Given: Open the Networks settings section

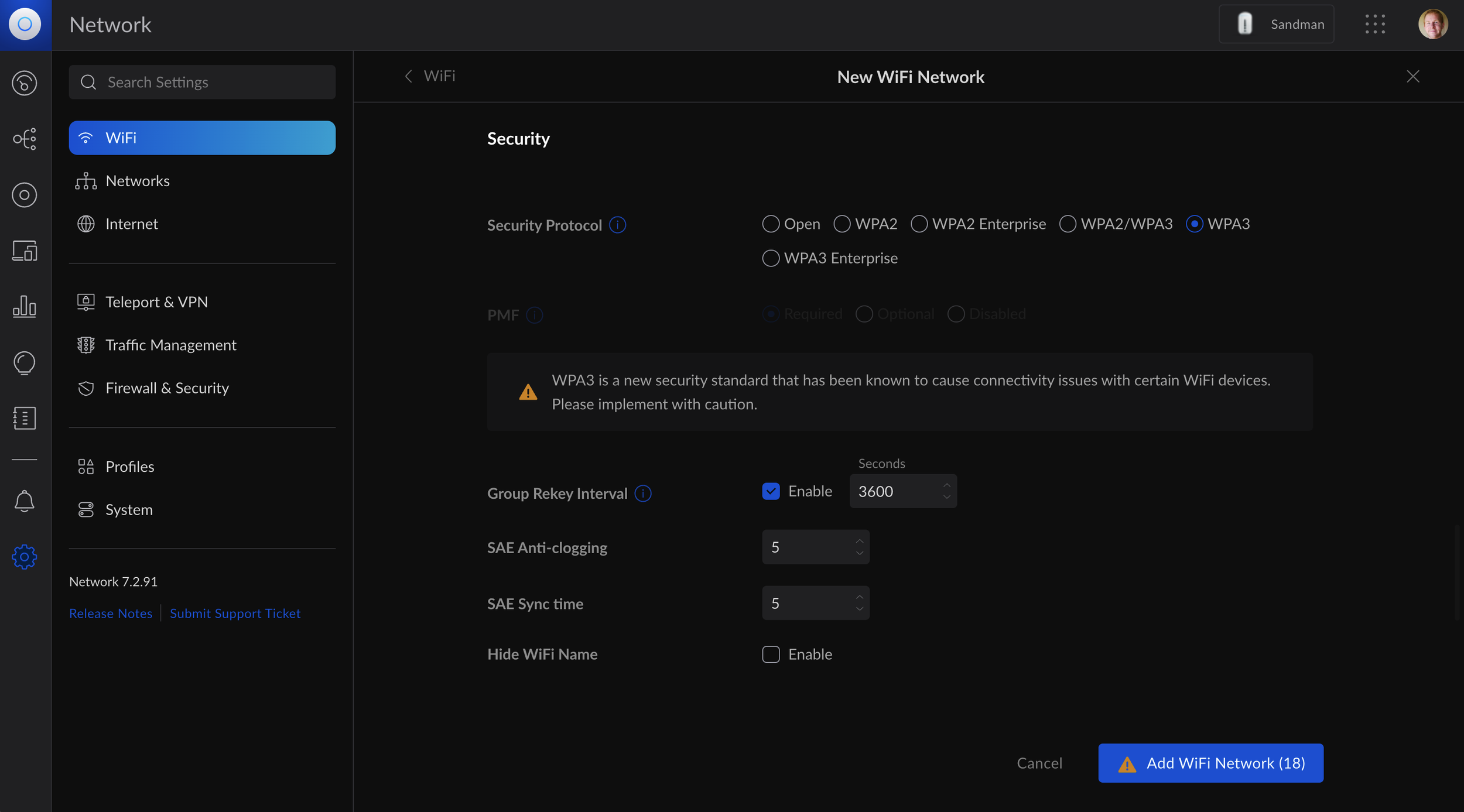Looking at the screenshot, I should [138, 180].
